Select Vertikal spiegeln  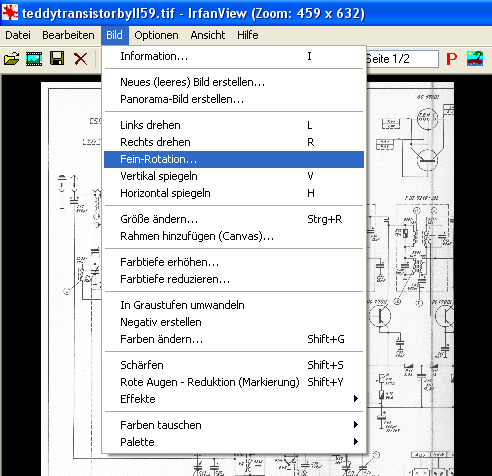[x=234, y=176]
